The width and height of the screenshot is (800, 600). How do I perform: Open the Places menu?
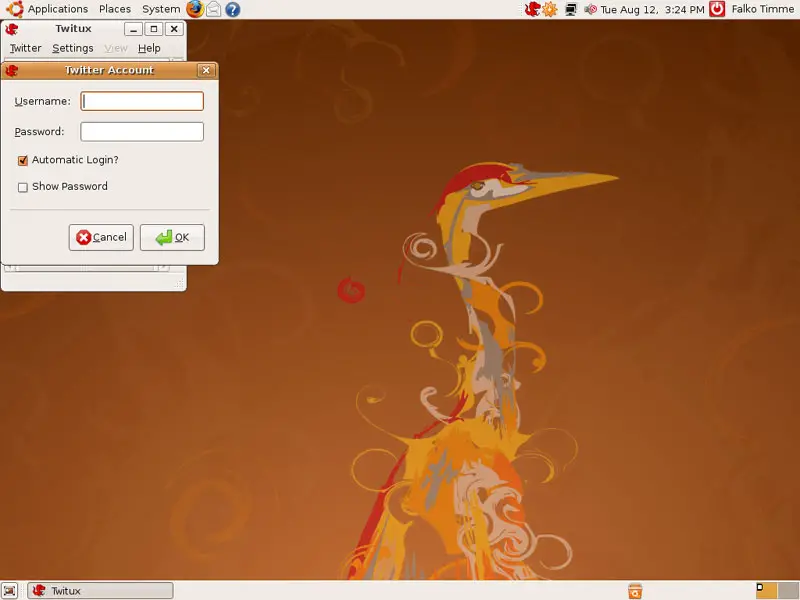115,9
